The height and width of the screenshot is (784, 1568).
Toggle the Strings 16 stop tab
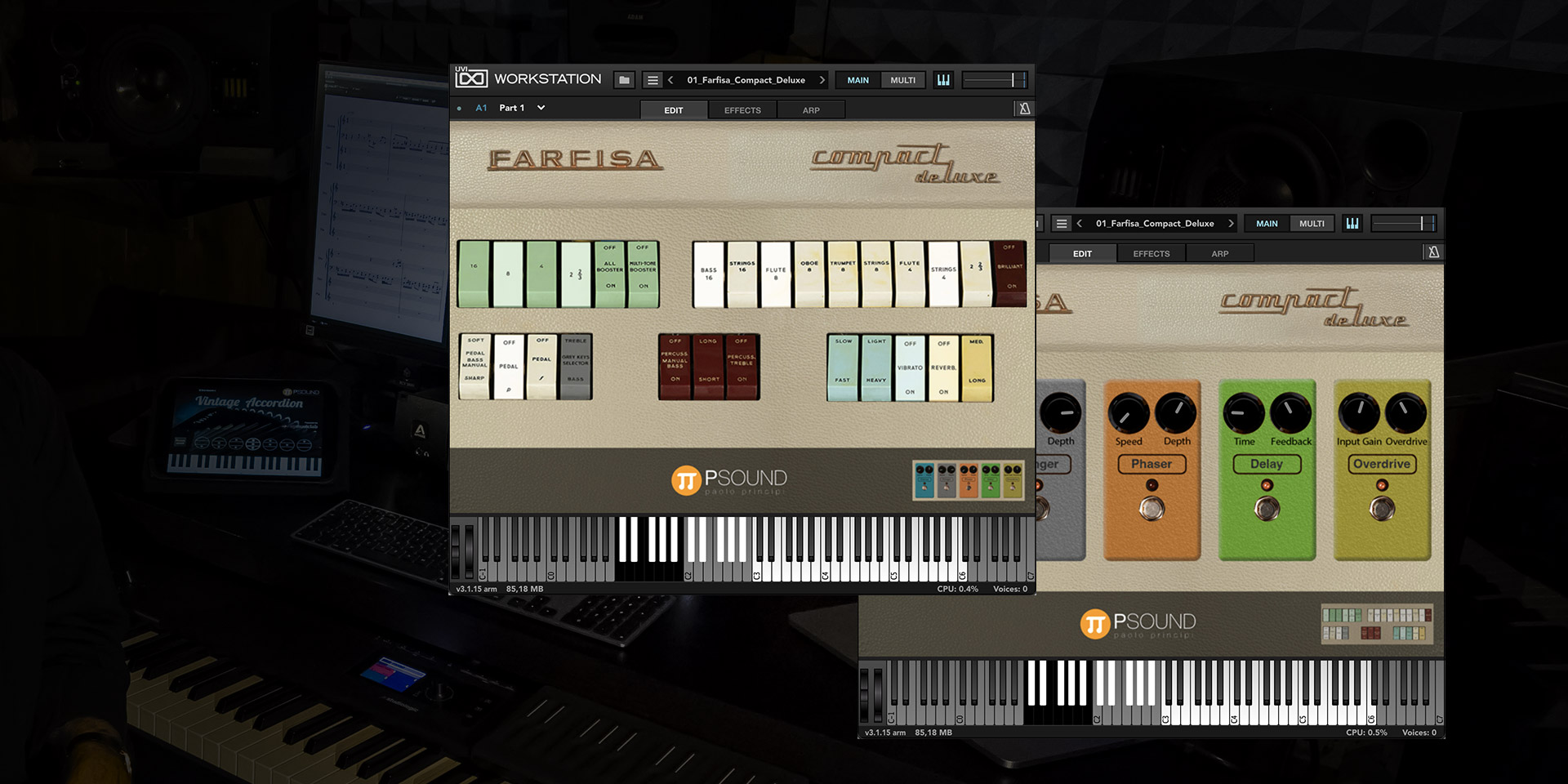pos(742,274)
